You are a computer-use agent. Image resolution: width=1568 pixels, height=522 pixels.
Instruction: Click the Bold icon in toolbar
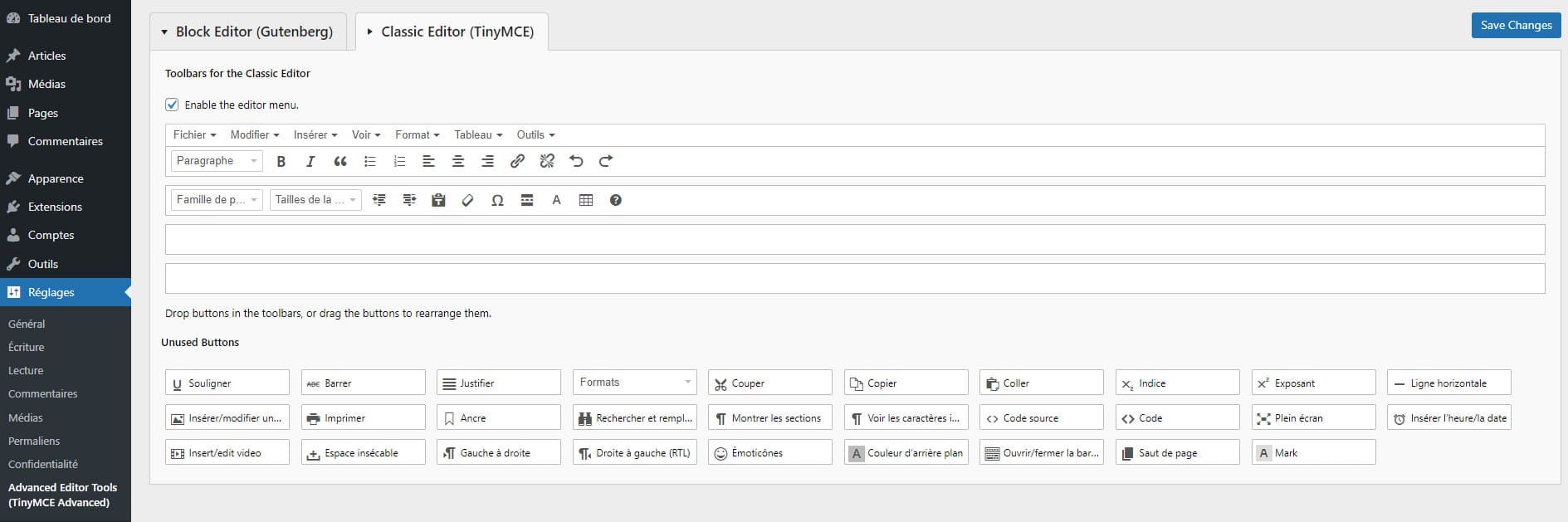pos(281,161)
